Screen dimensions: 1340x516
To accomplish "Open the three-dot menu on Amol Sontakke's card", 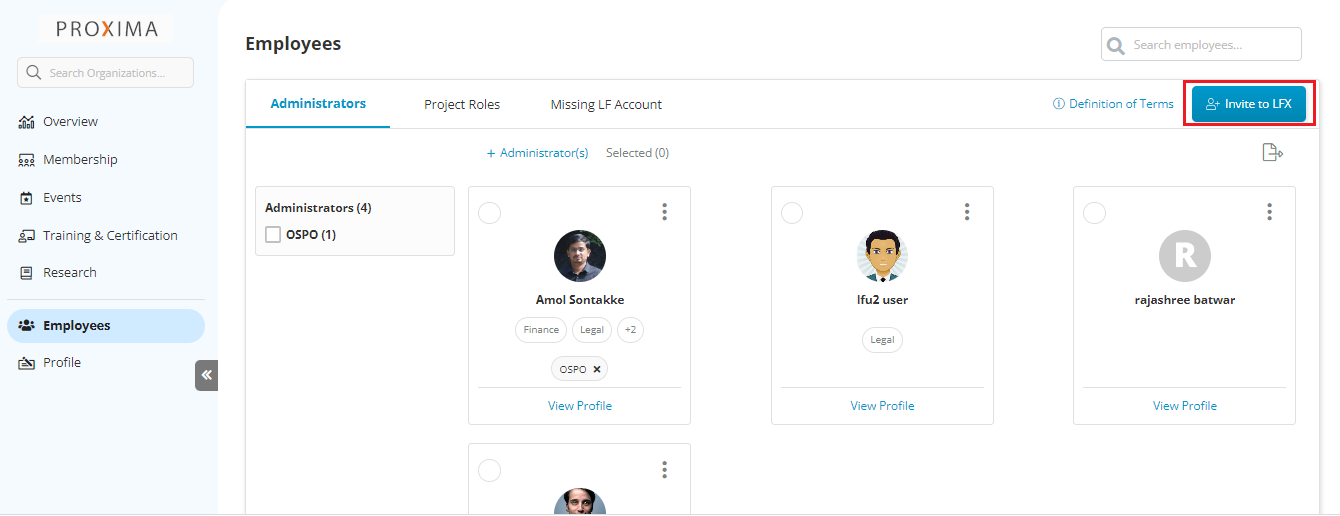I will (664, 212).
